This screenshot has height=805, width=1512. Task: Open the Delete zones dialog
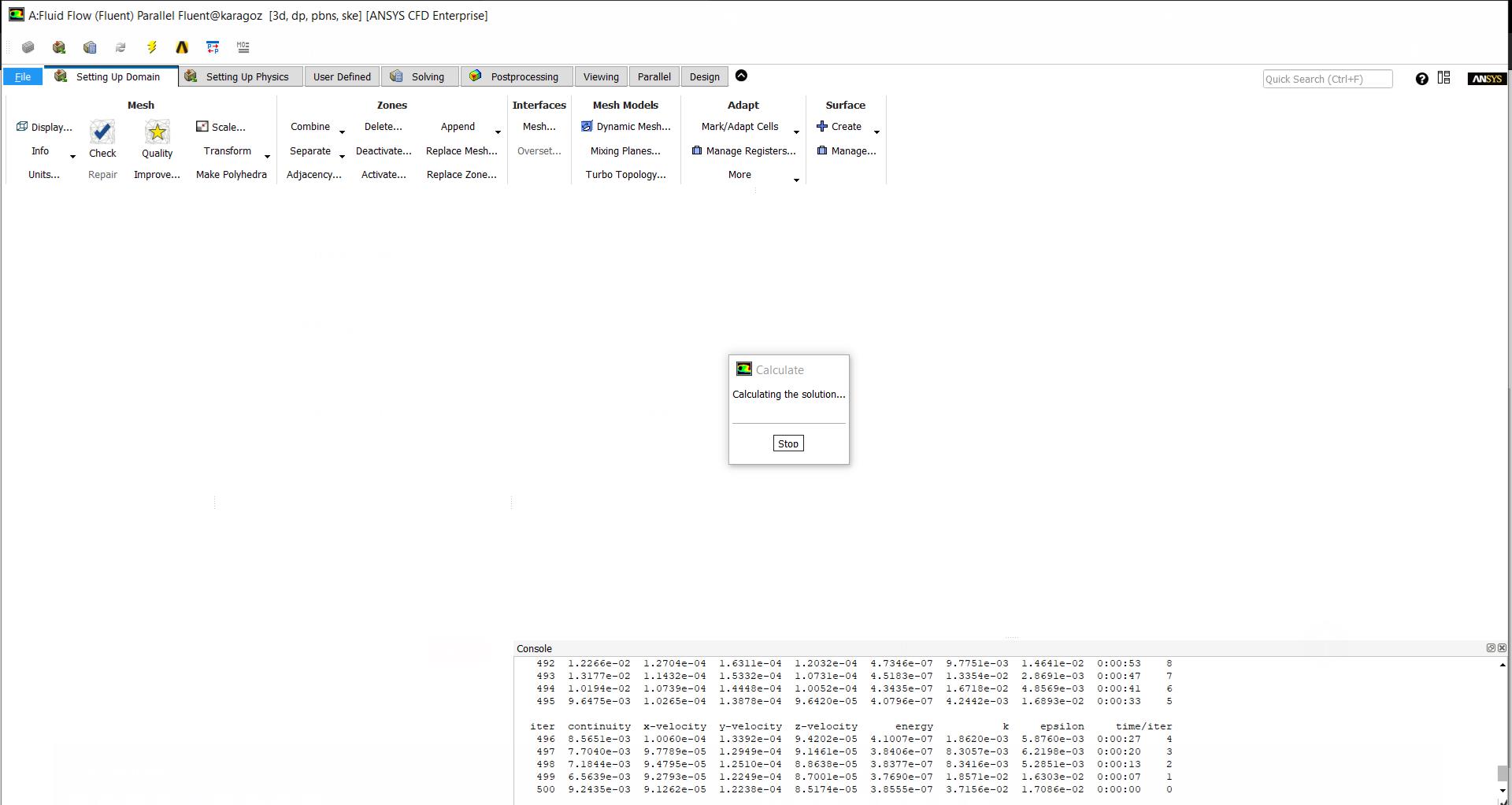(x=384, y=127)
